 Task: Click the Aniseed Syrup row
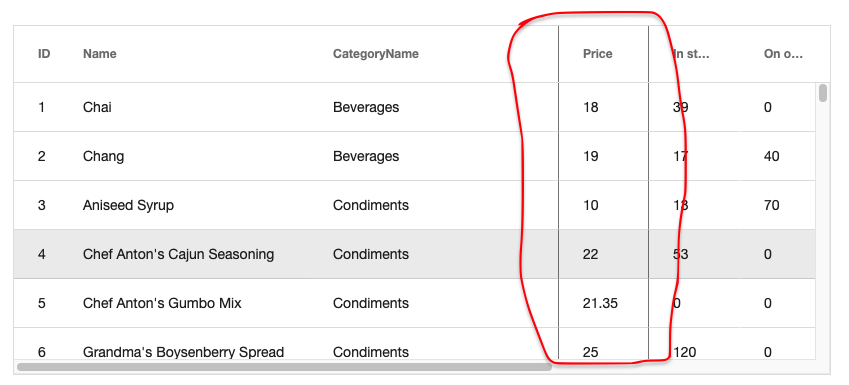(x=414, y=205)
